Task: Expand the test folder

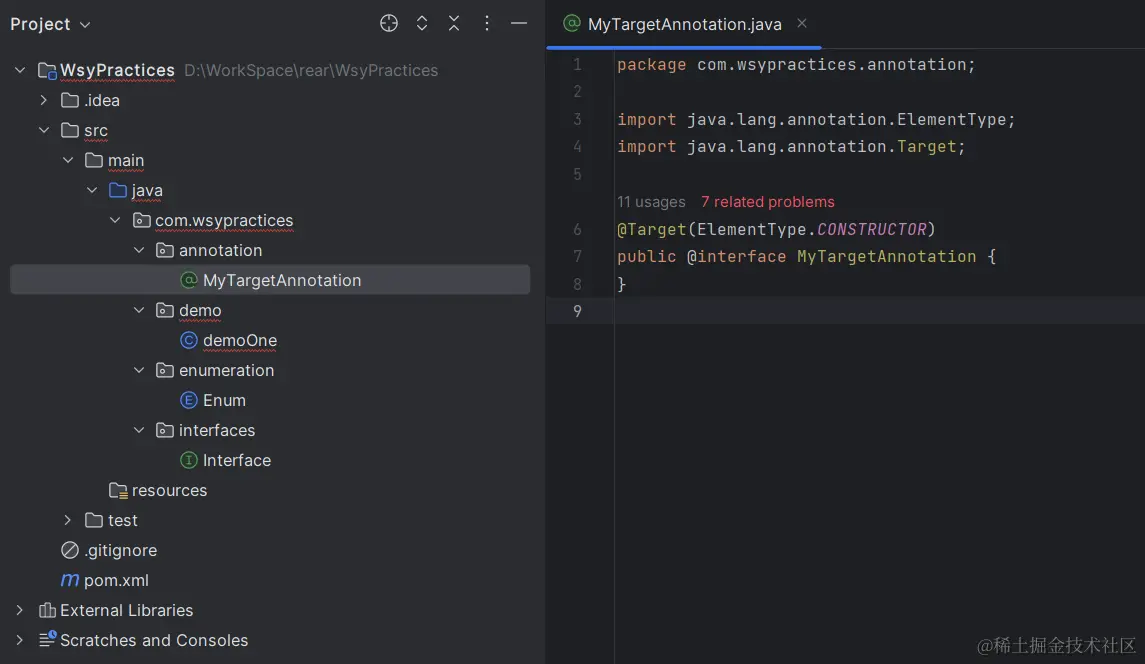Action: click(x=67, y=520)
